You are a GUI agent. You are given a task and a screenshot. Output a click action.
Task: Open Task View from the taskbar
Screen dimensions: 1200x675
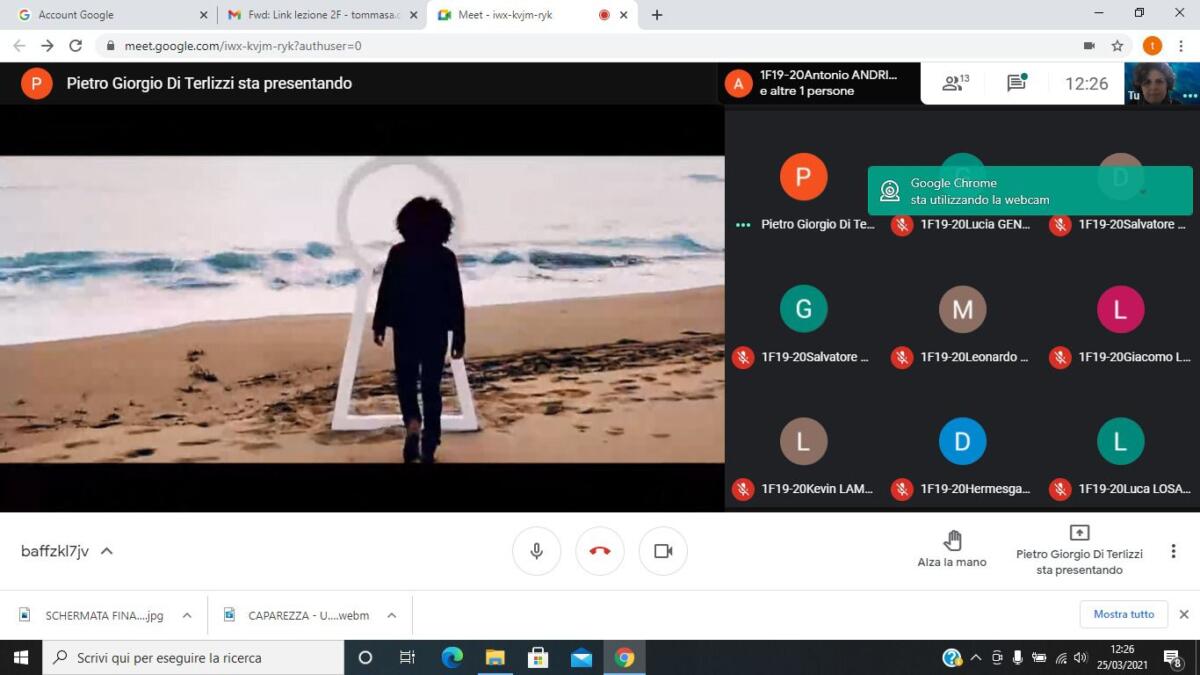[407, 657]
